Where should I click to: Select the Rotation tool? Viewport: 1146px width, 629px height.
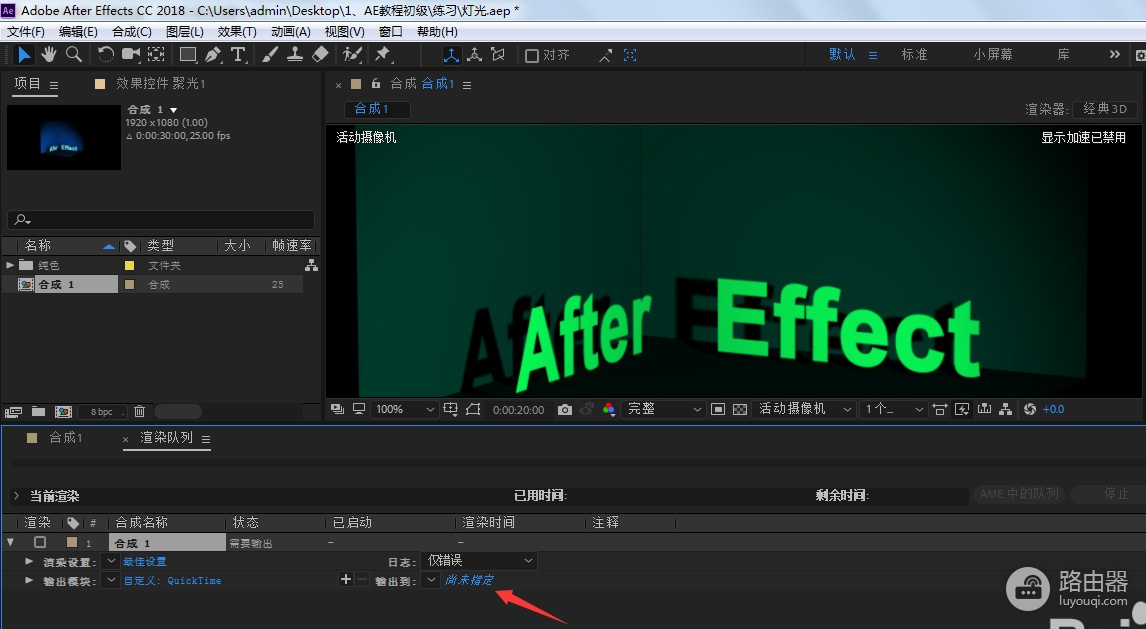coord(106,55)
